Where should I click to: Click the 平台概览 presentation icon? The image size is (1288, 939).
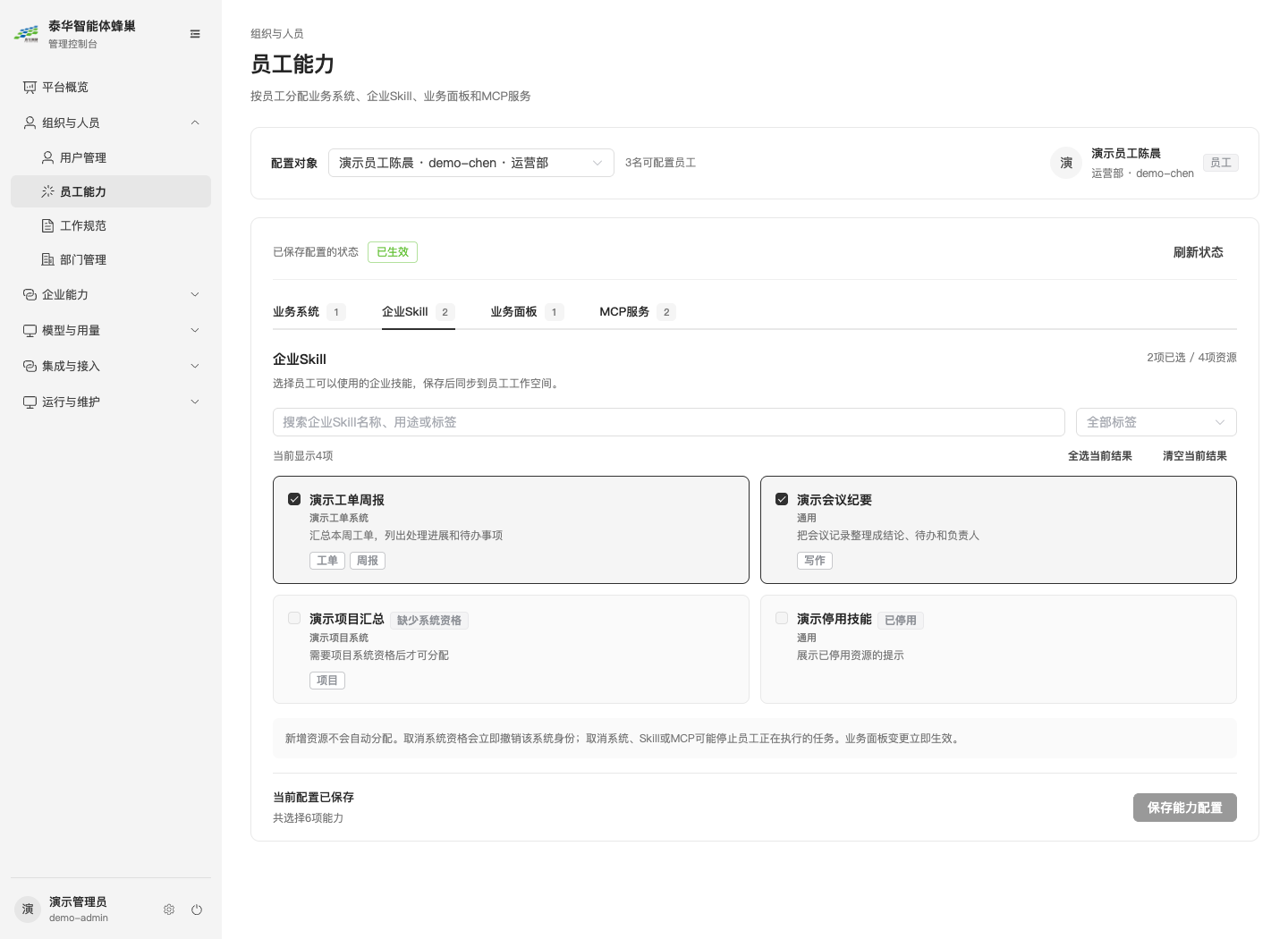(30, 87)
